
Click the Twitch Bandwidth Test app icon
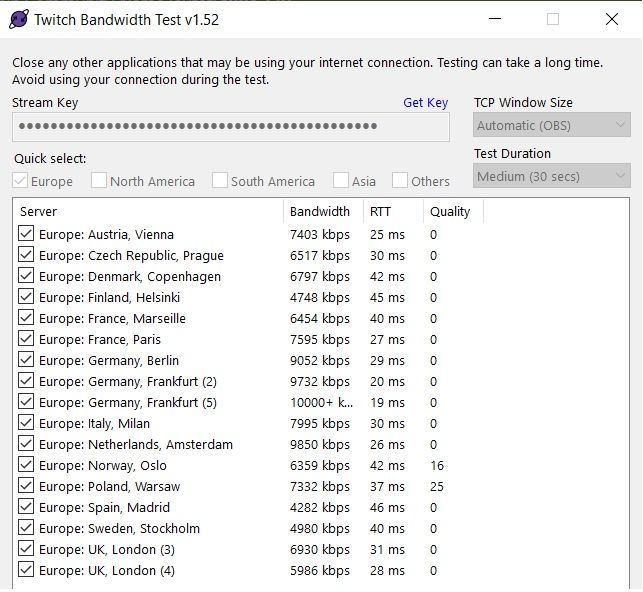click(x=19, y=19)
